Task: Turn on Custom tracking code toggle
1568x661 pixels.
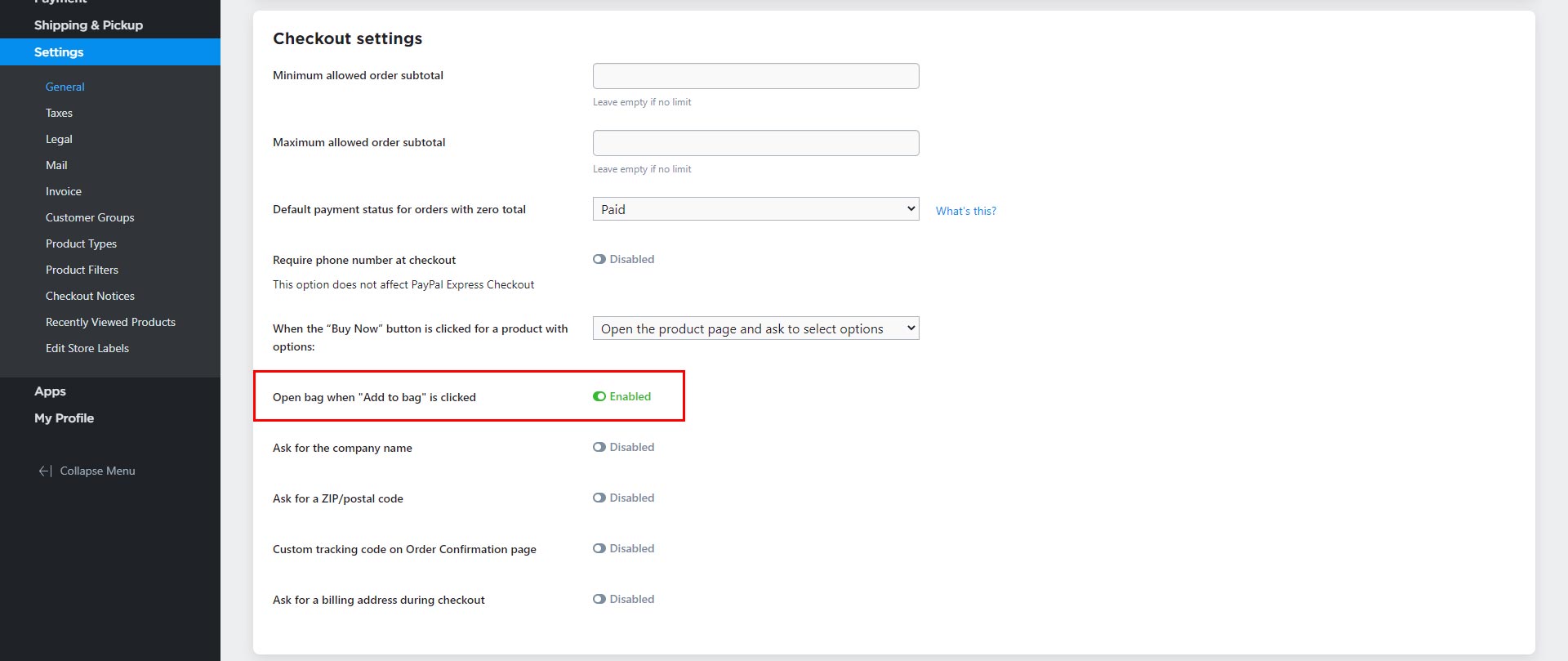Action: pyautogui.click(x=599, y=548)
